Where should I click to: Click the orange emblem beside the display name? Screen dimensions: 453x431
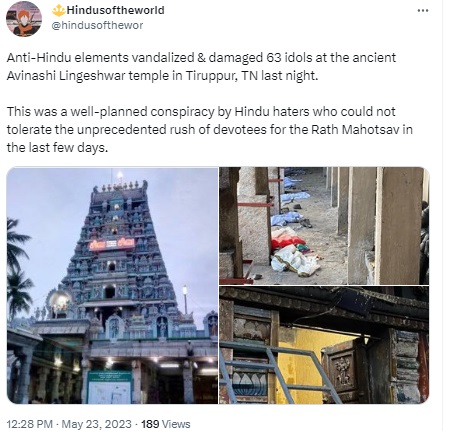(x=58, y=11)
